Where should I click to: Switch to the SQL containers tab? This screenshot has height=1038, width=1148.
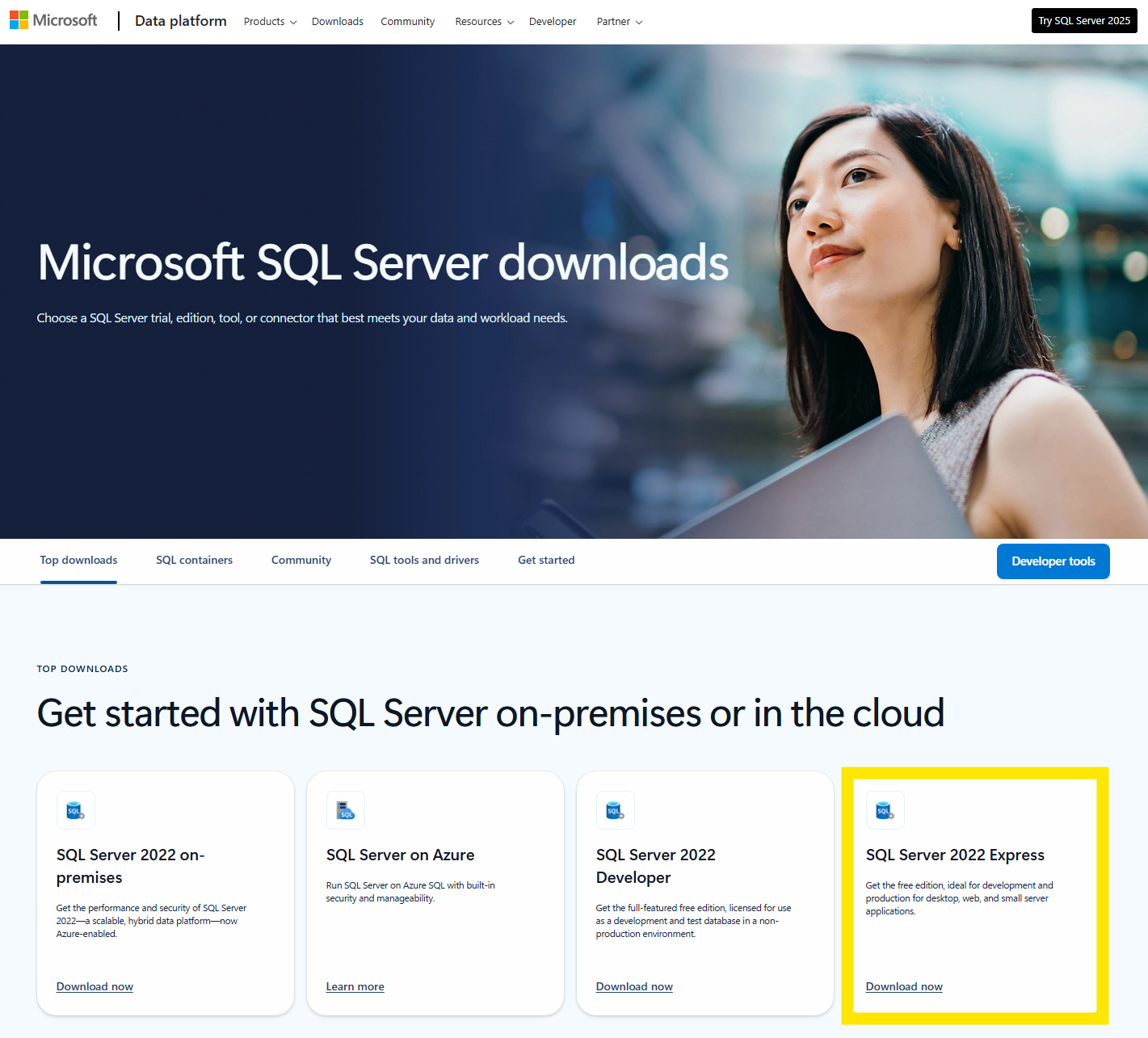coord(194,560)
